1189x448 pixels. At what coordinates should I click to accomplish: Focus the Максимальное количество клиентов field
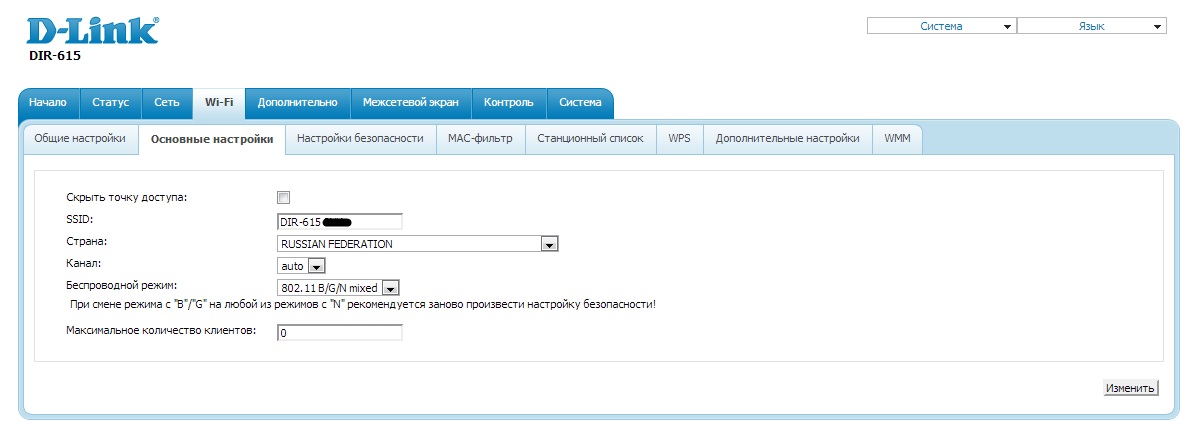[340, 332]
